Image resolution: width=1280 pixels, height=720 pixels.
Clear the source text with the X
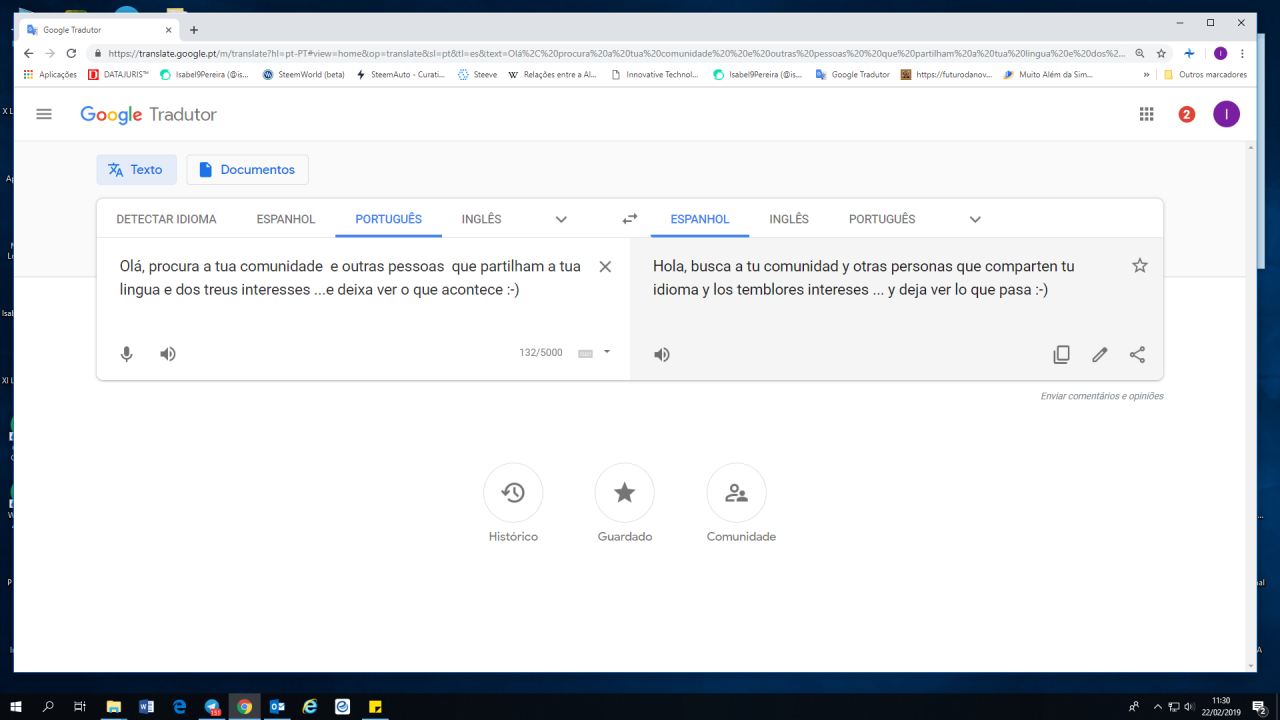(x=605, y=267)
